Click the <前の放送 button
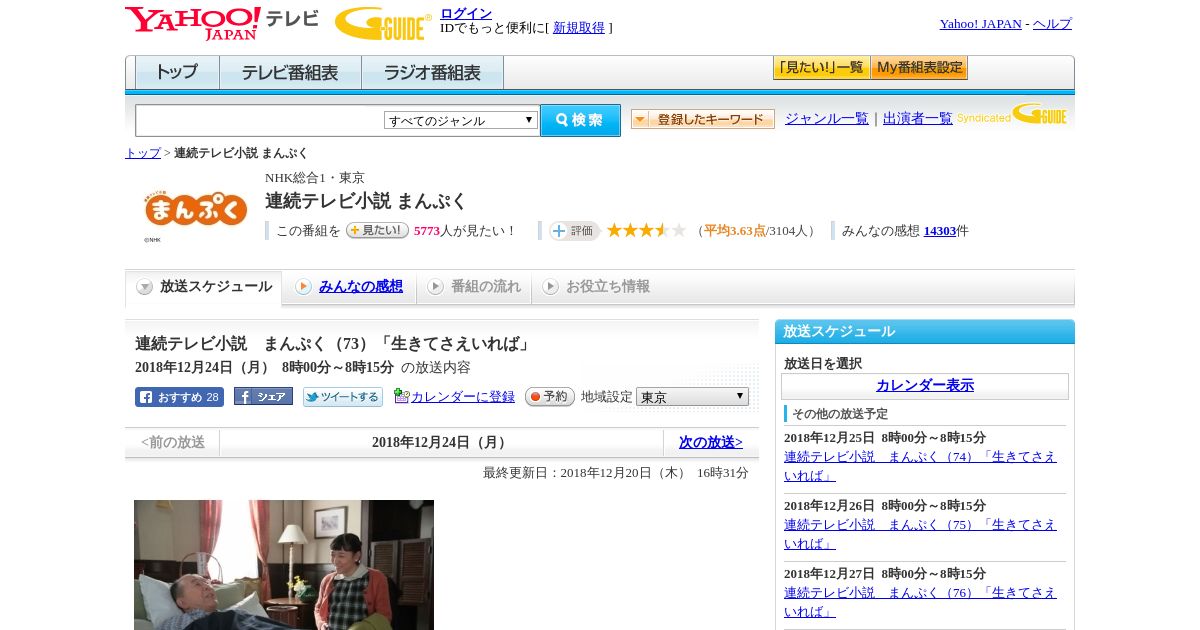 click(x=173, y=442)
